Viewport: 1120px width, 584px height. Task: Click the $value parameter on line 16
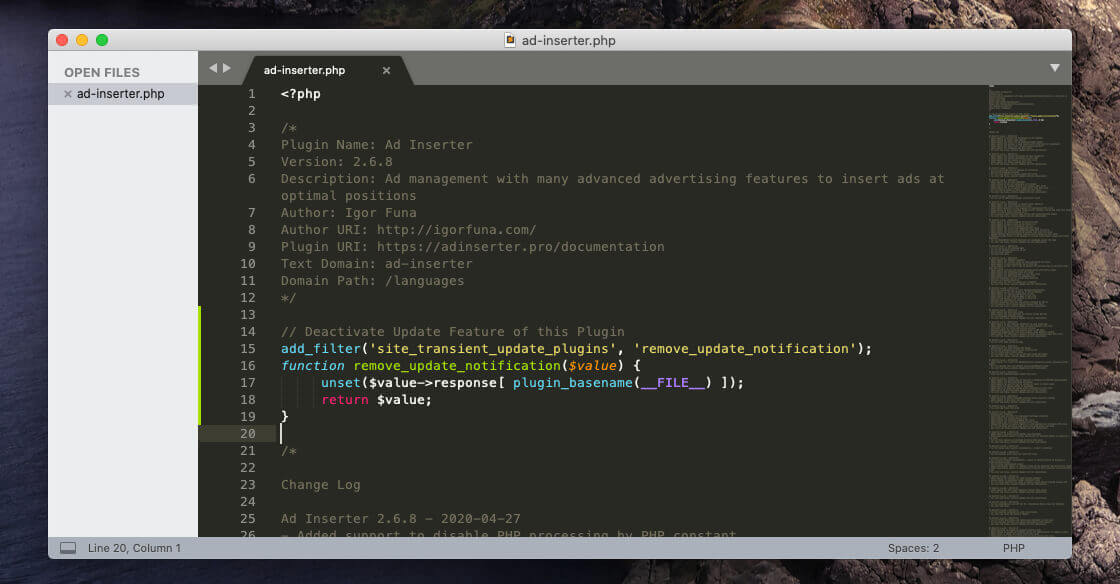(x=592, y=366)
